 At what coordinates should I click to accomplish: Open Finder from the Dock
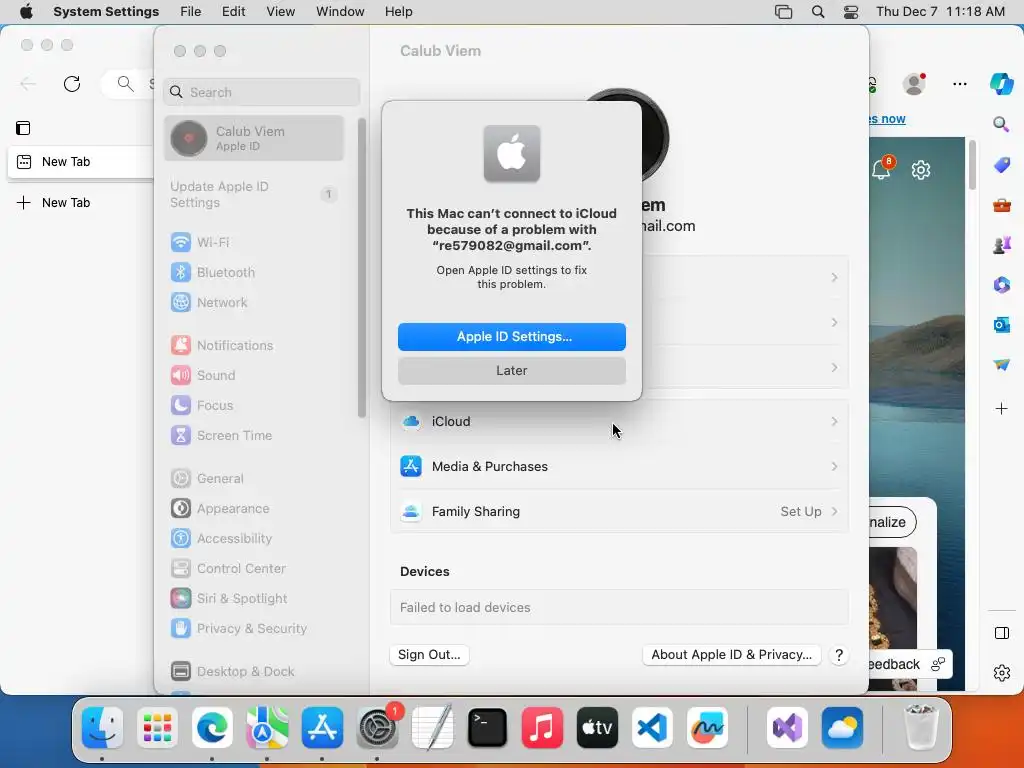(x=103, y=728)
